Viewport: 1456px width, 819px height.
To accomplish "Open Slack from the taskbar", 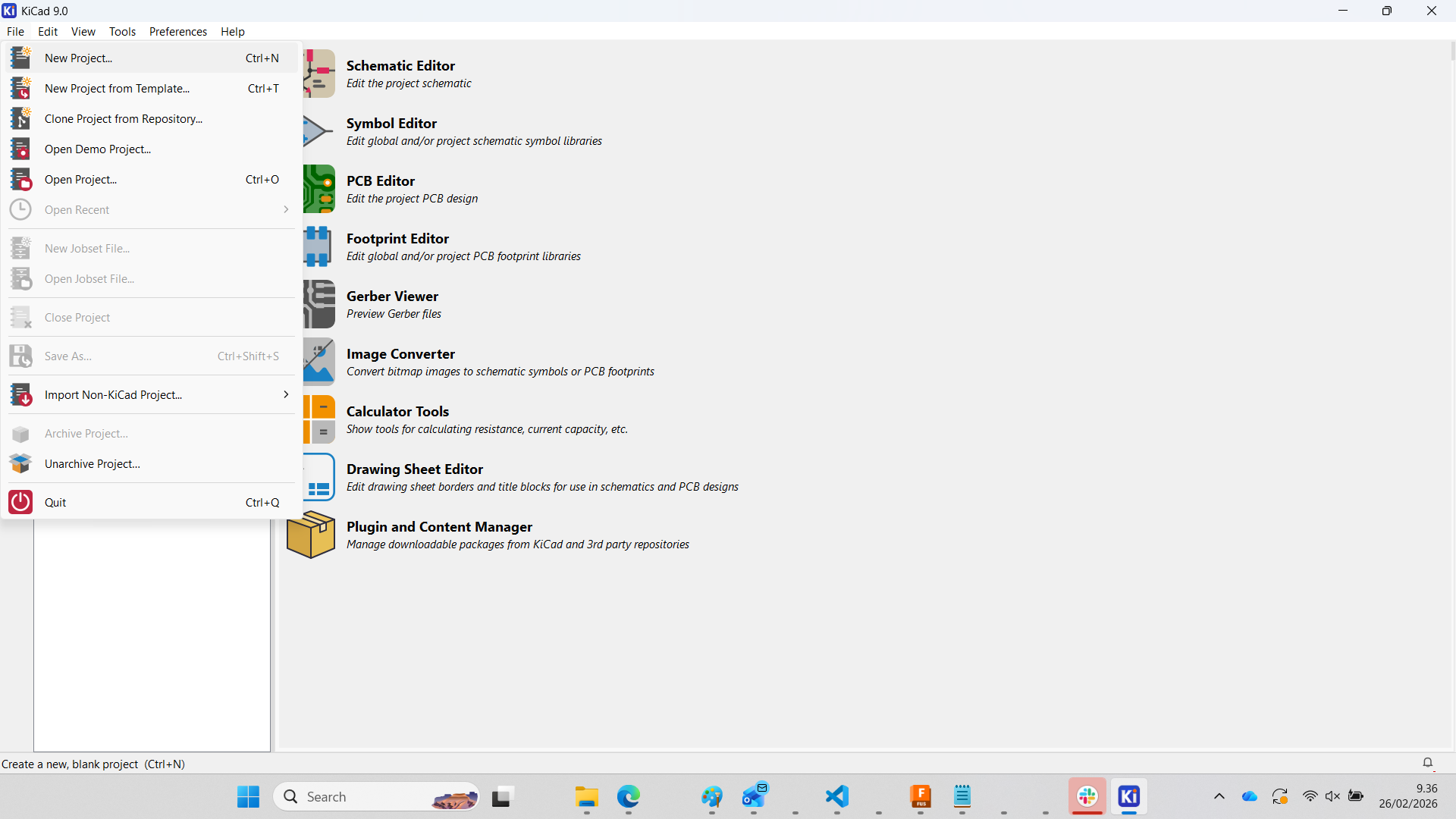I will pos(1087,797).
